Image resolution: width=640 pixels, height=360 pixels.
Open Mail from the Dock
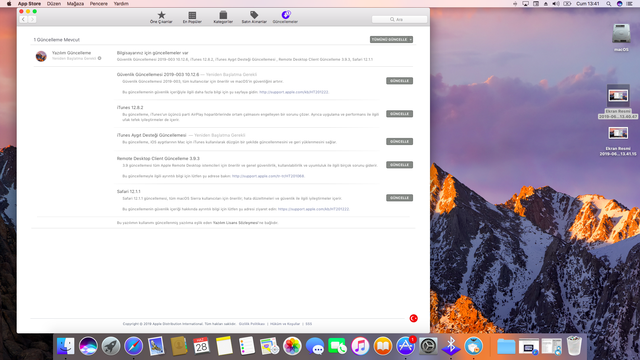[x=156, y=346]
